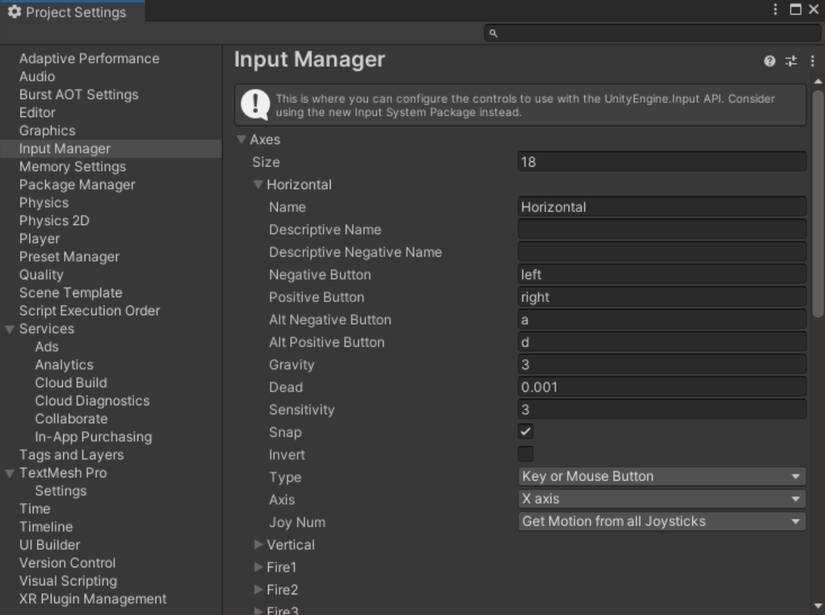Collapse the Horizontal axis foldout
825x615 pixels.
259,185
